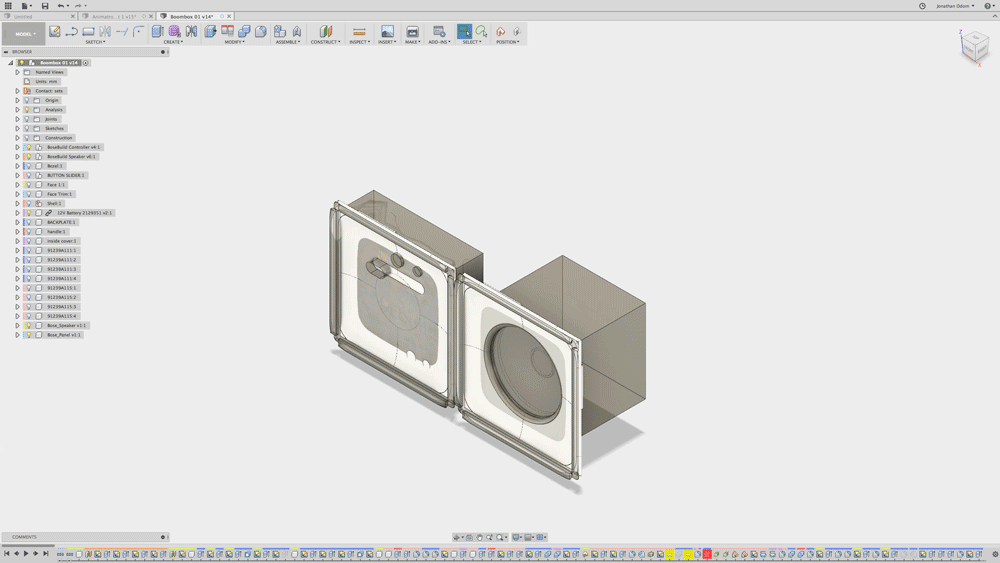Screen dimensions: 1000x563
Task: Open the Insert tool icon
Action: (x=387, y=32)
